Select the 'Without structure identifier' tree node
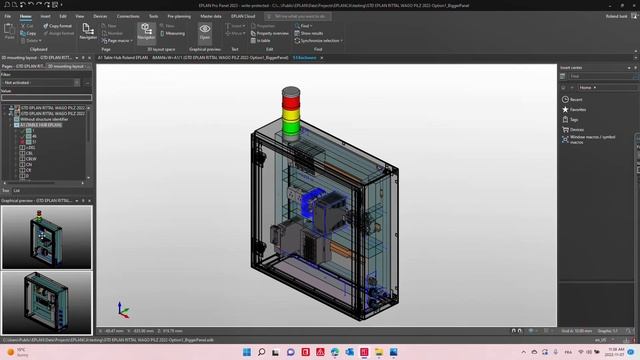 coord(44,119)
